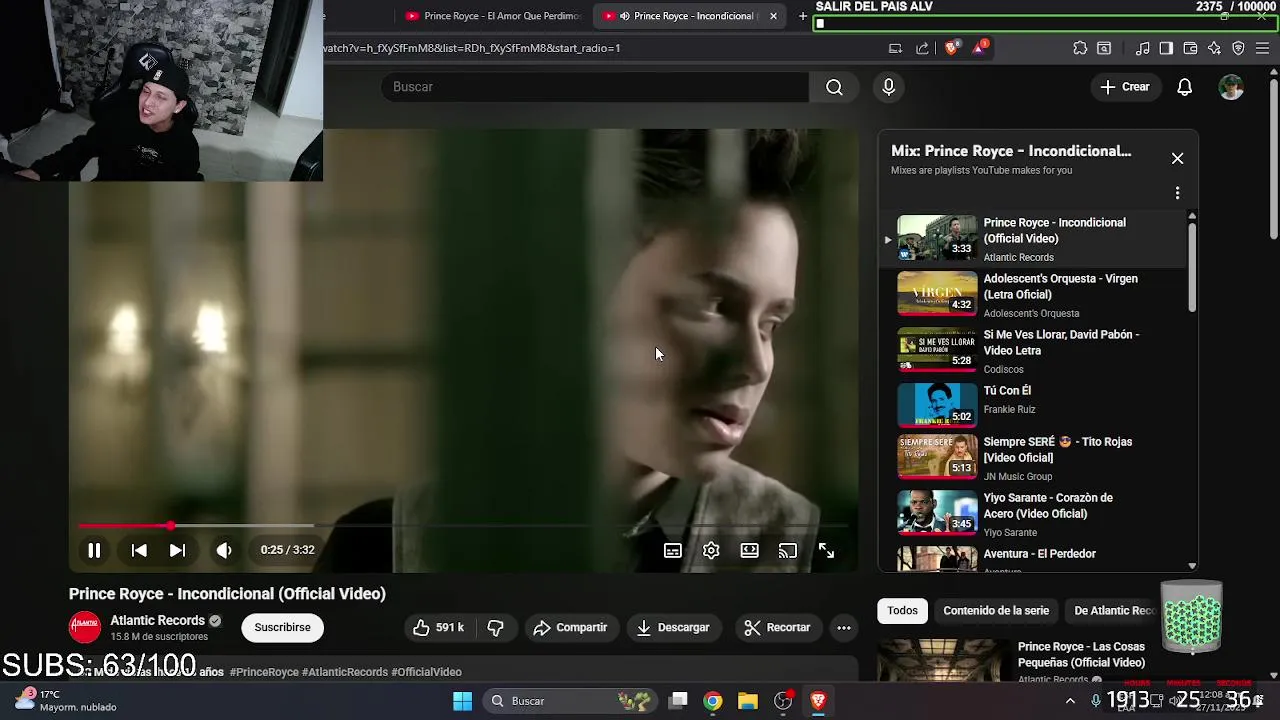Play Yiyo Sarante - Corazón de Acero

[1033, 514]
